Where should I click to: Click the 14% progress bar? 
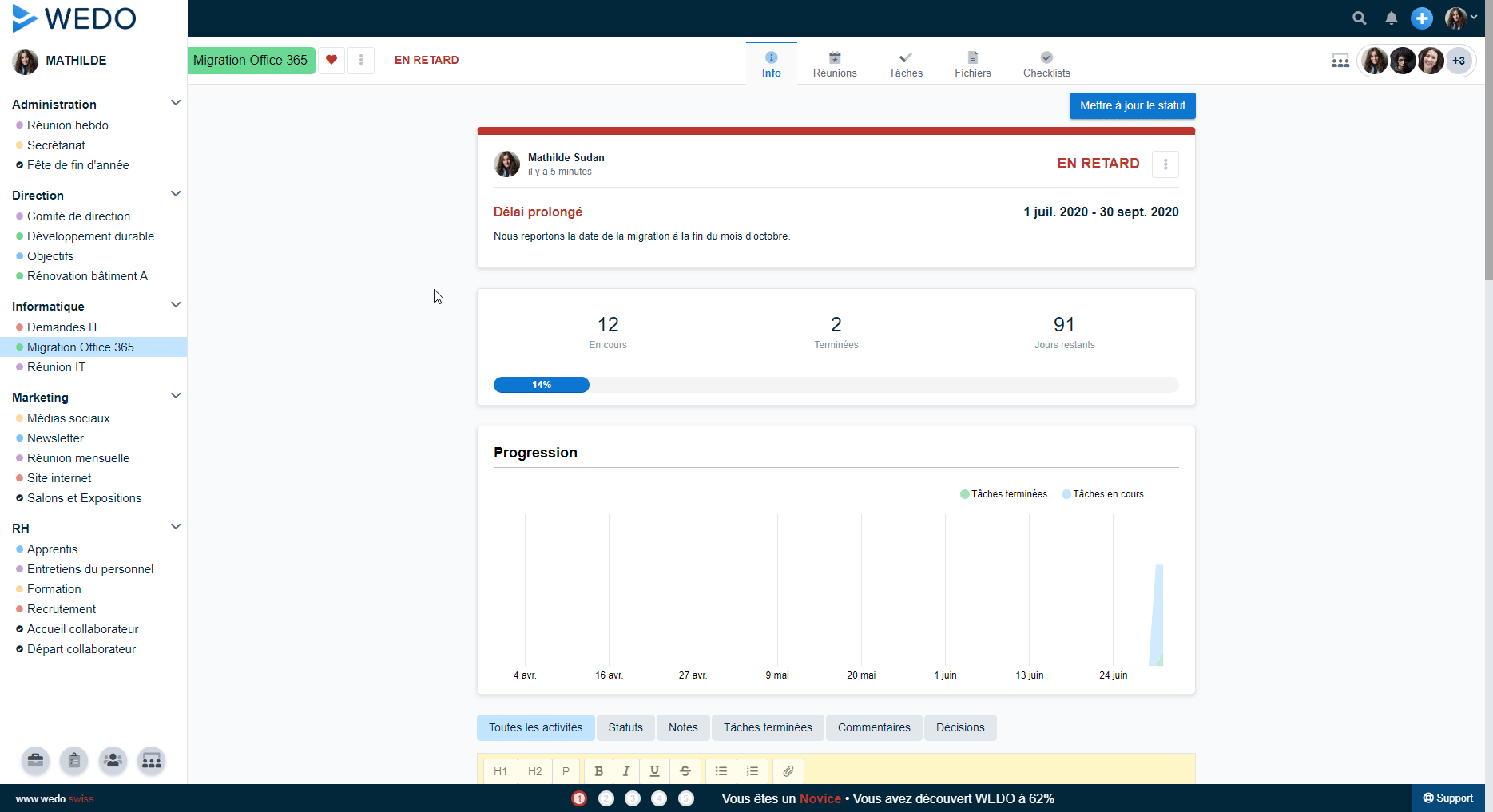click(542, 385)
